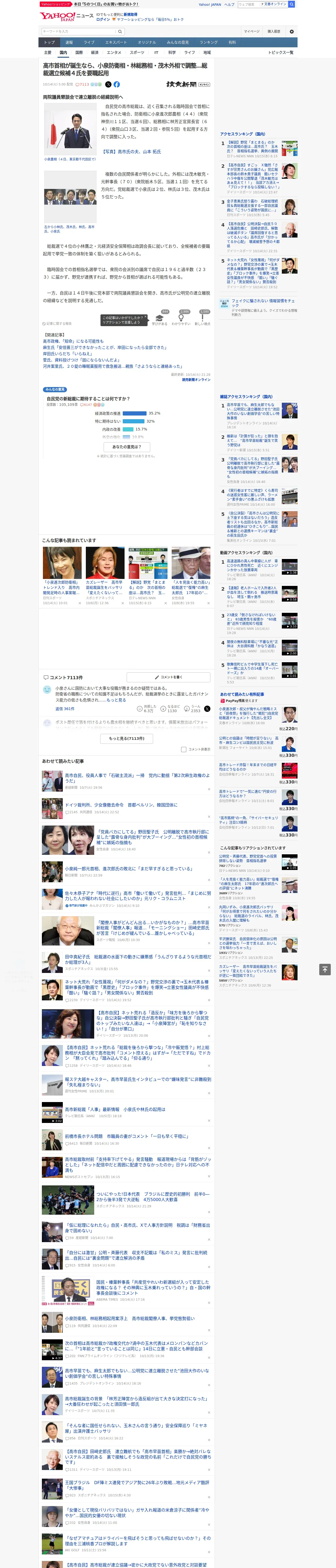Open みんなの意見 navigation tab
The width and height of the screenshot is (336, 1568).
(x=177, y=42)
